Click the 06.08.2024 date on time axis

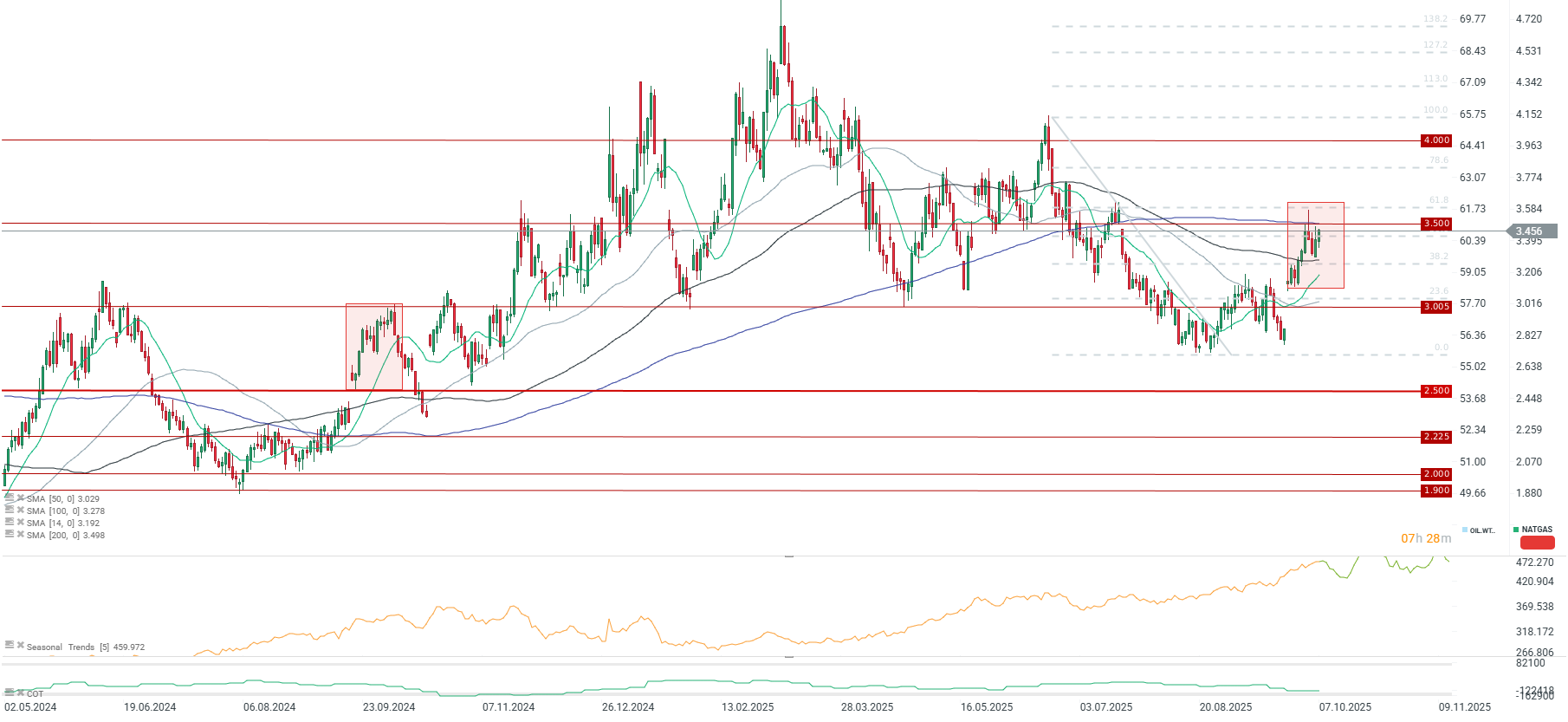269,707
